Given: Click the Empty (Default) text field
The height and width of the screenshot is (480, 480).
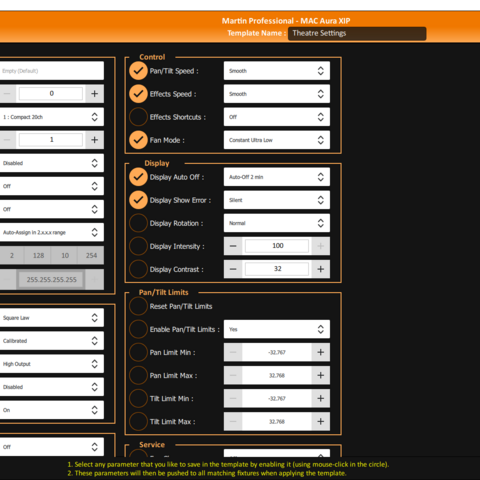Looking at the screenshot, I should pos(52,71).
